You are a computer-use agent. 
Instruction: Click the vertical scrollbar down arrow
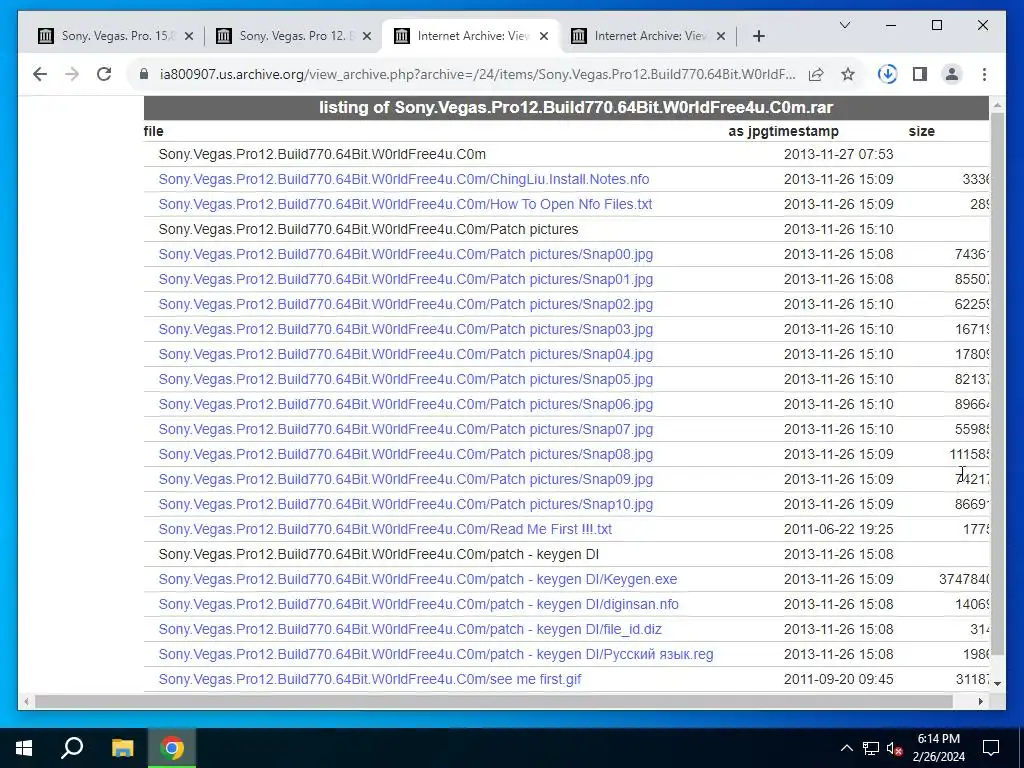coord(997,684)
